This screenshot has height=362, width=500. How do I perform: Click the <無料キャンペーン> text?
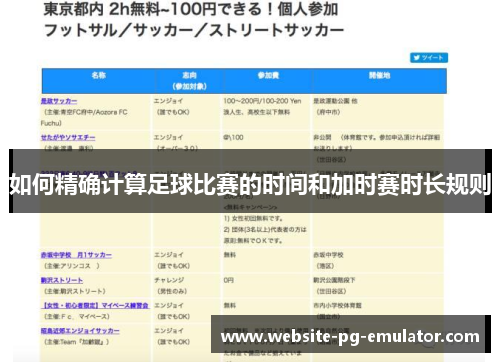(251, 207)
